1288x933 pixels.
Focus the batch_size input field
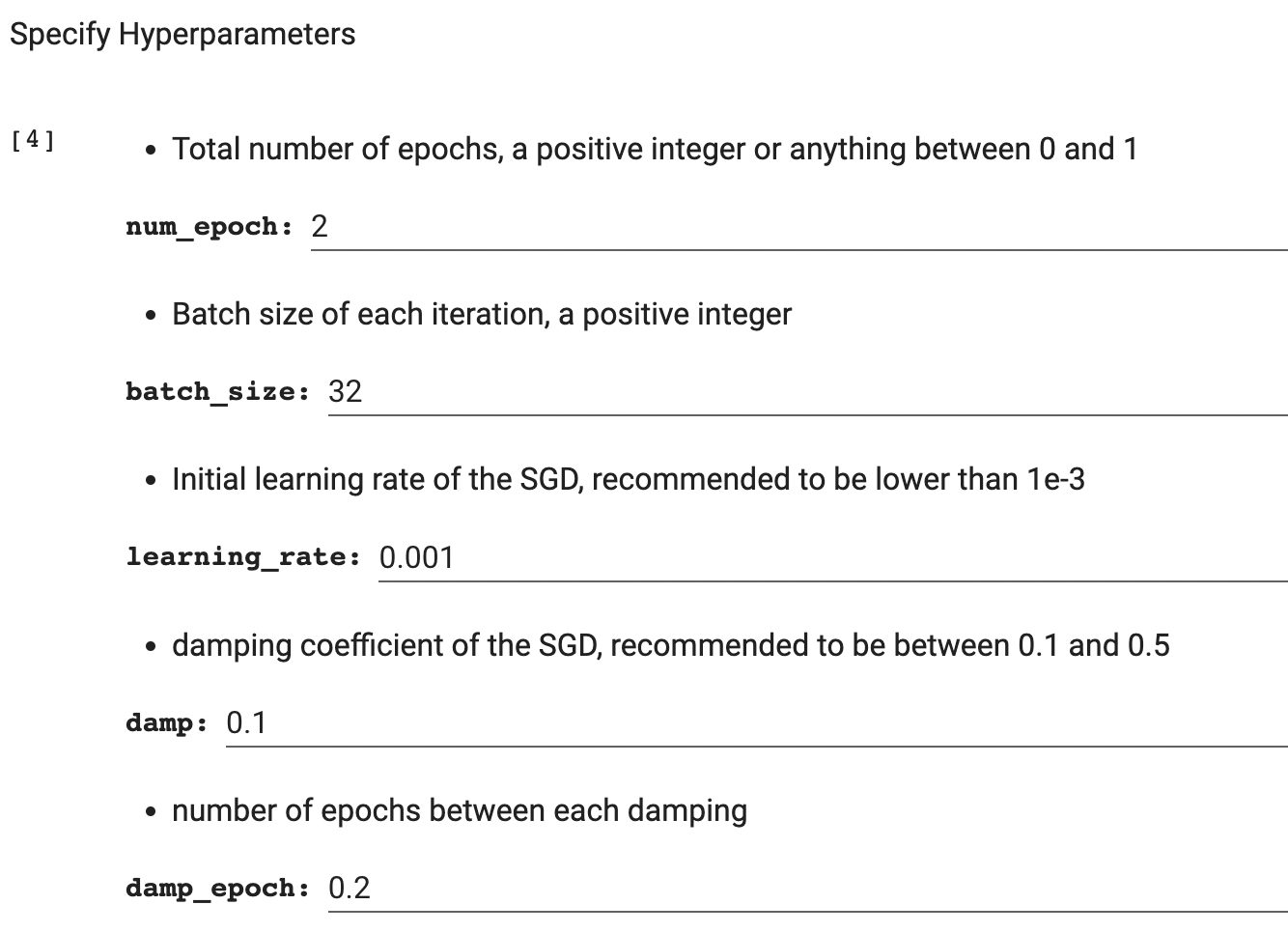point(807,392)
